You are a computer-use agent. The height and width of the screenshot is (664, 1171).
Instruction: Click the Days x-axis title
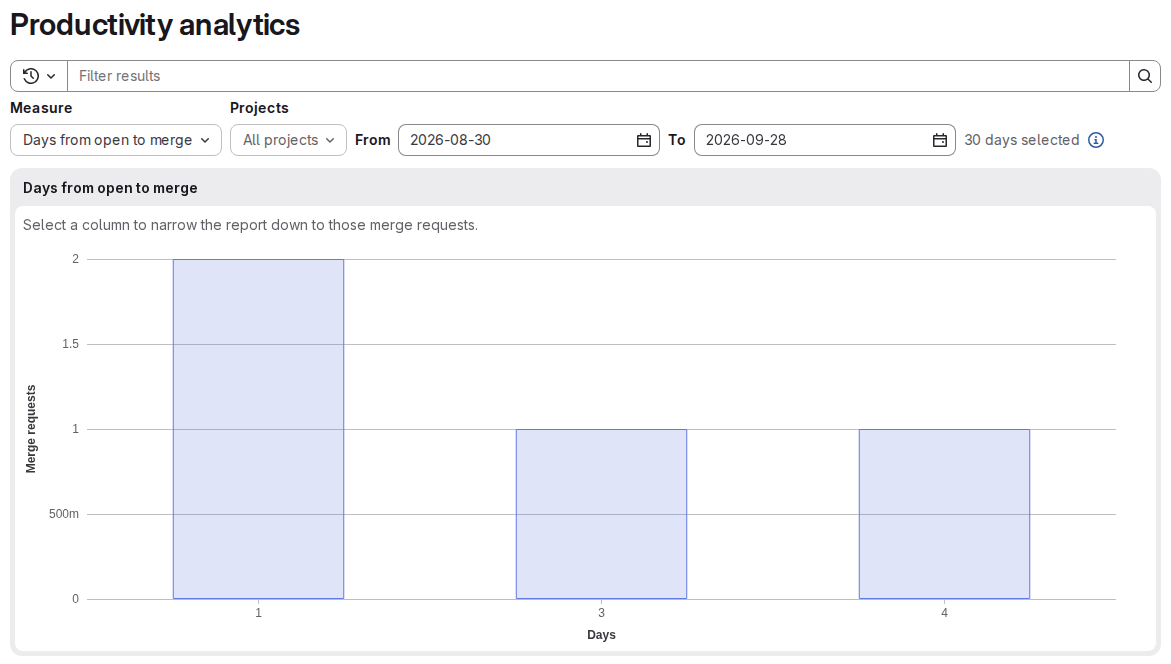[601, 635]
